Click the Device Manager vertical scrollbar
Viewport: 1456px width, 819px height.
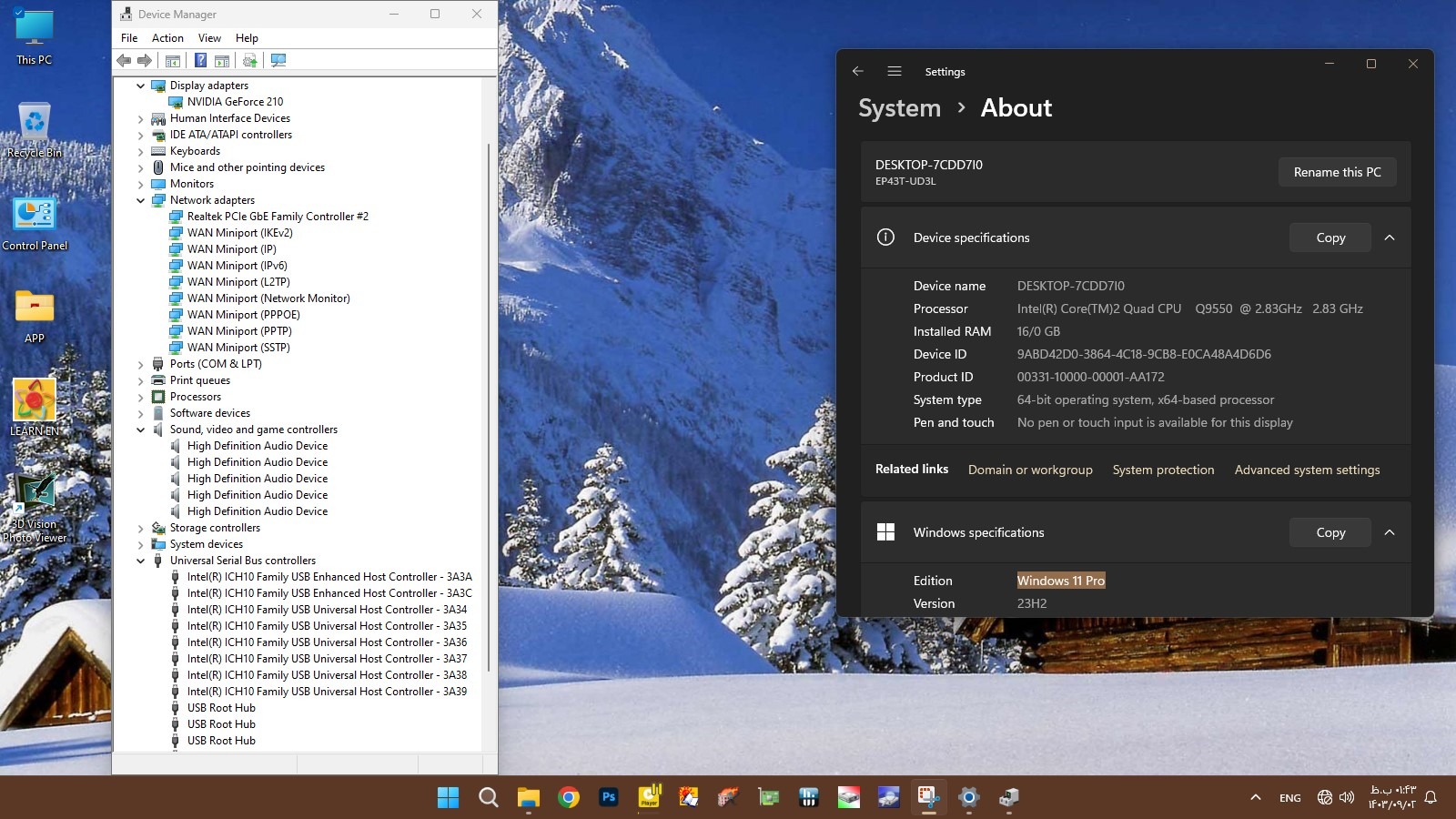pyautogui.click(x=490, y=409)
